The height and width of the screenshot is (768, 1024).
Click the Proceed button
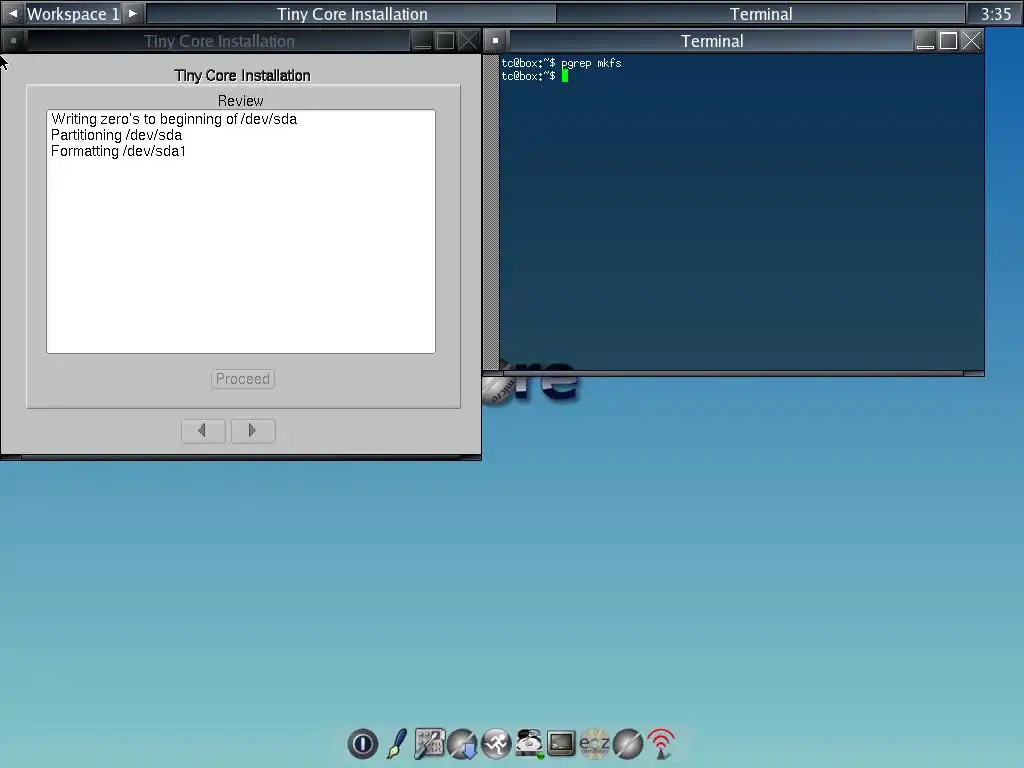click(x=243, y=379)
